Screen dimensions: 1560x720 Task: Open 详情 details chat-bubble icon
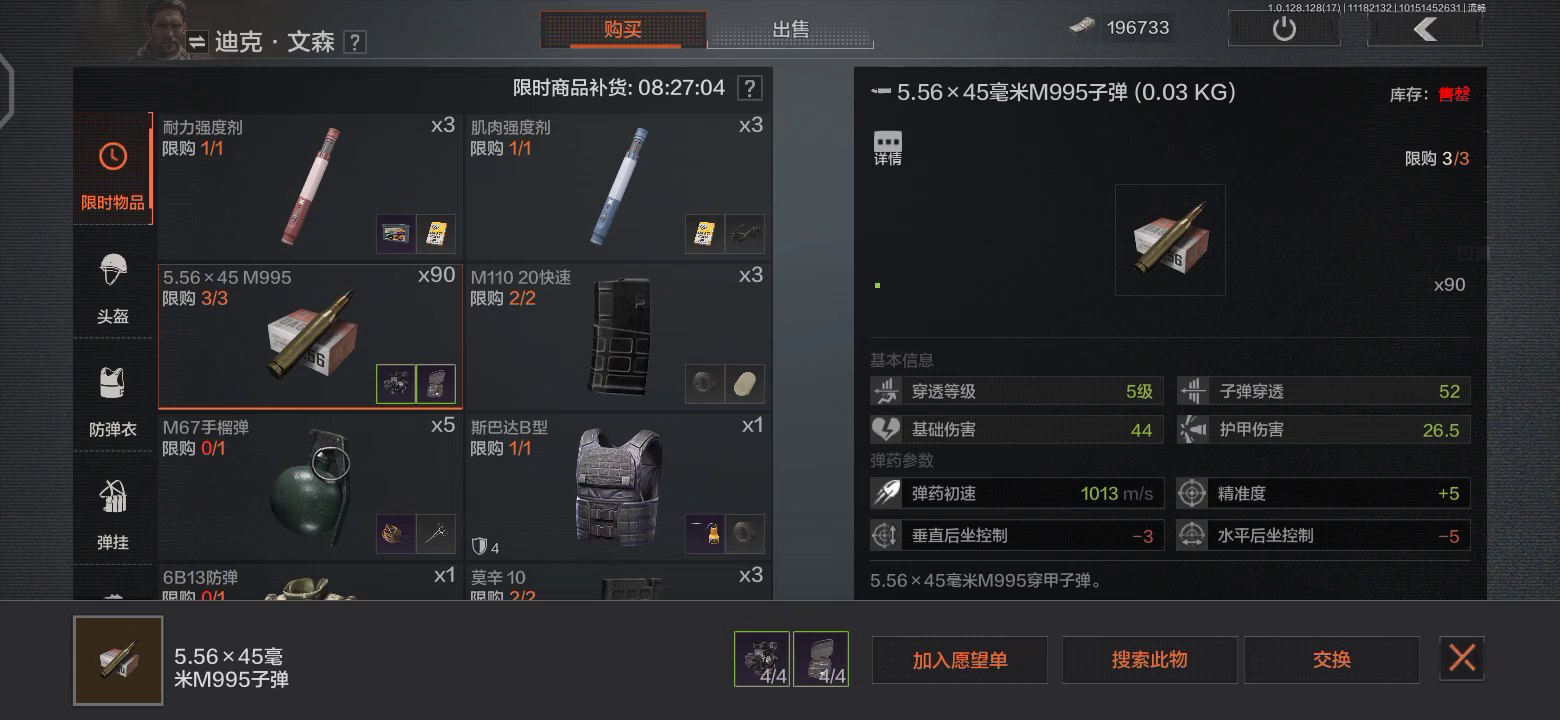(888, 148)
